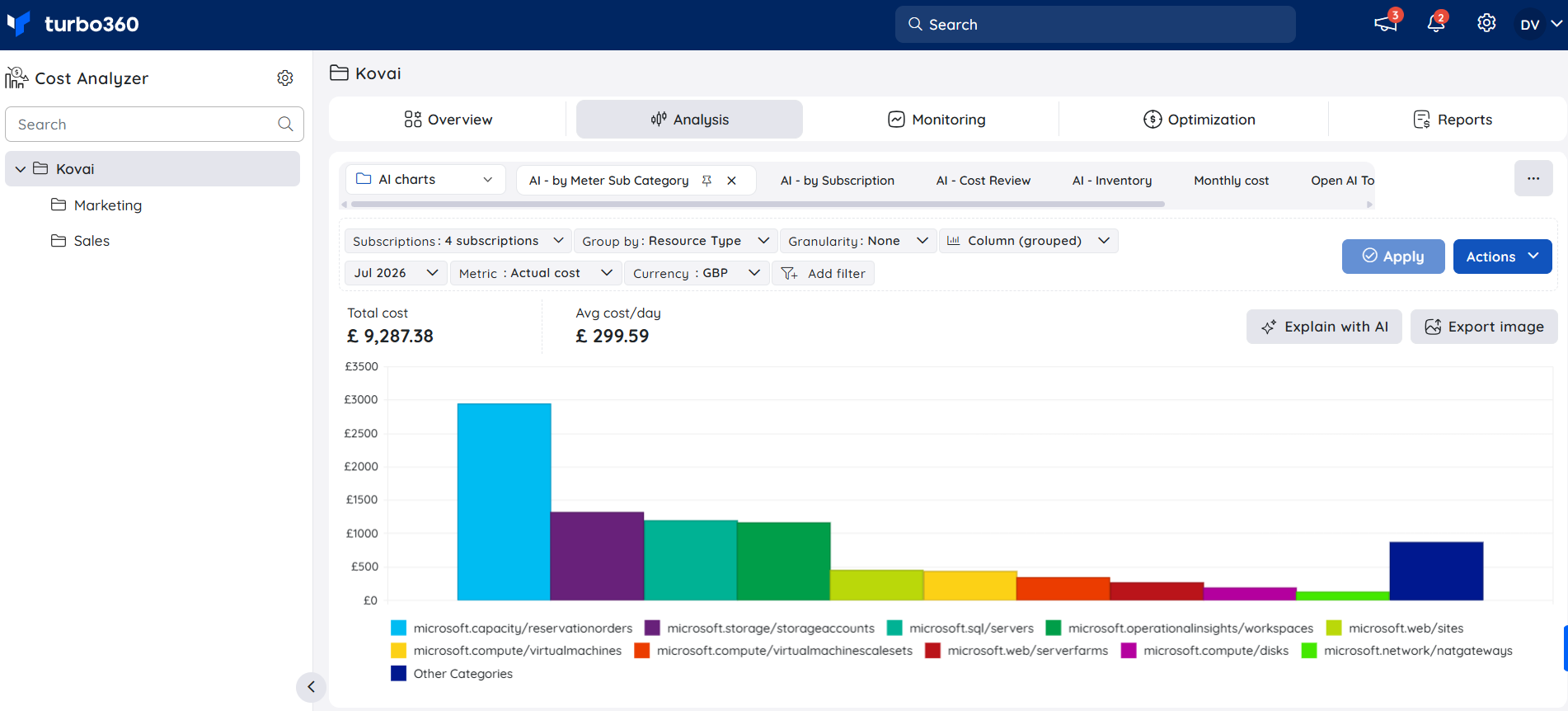Click avg cost/day value £ 299.59
The image size is (1568, 711).
pos(613,336)
